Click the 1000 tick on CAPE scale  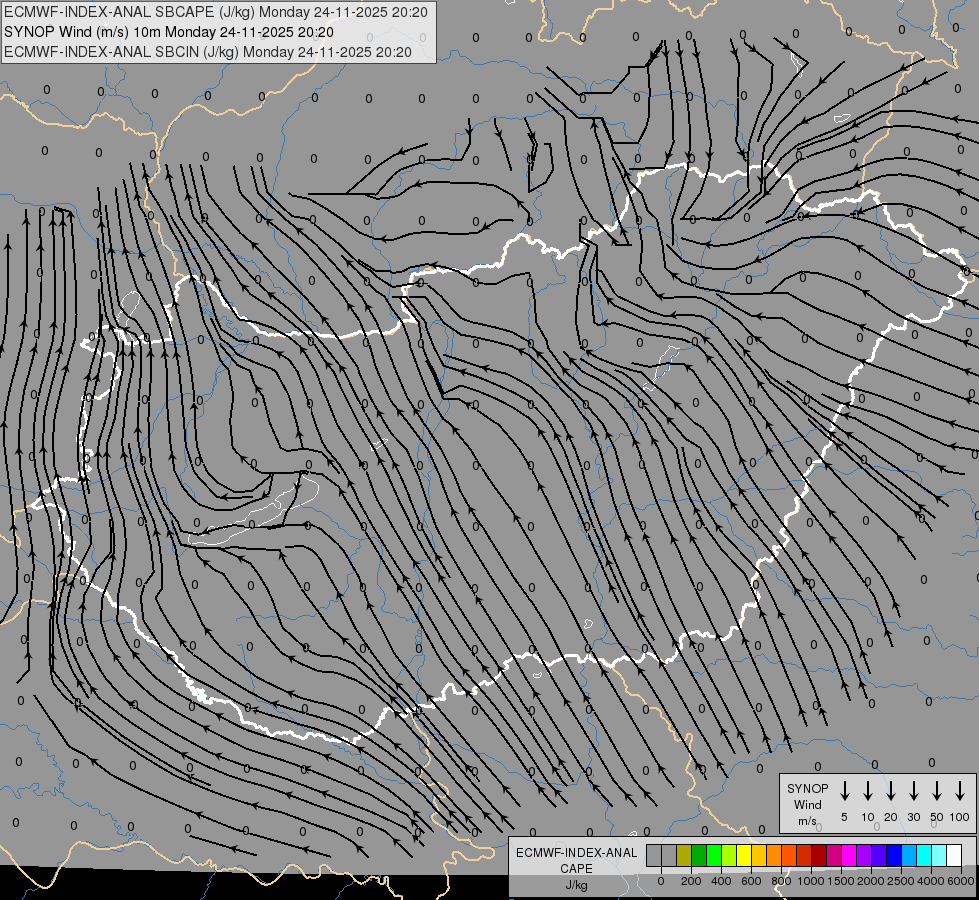point(811,881)
